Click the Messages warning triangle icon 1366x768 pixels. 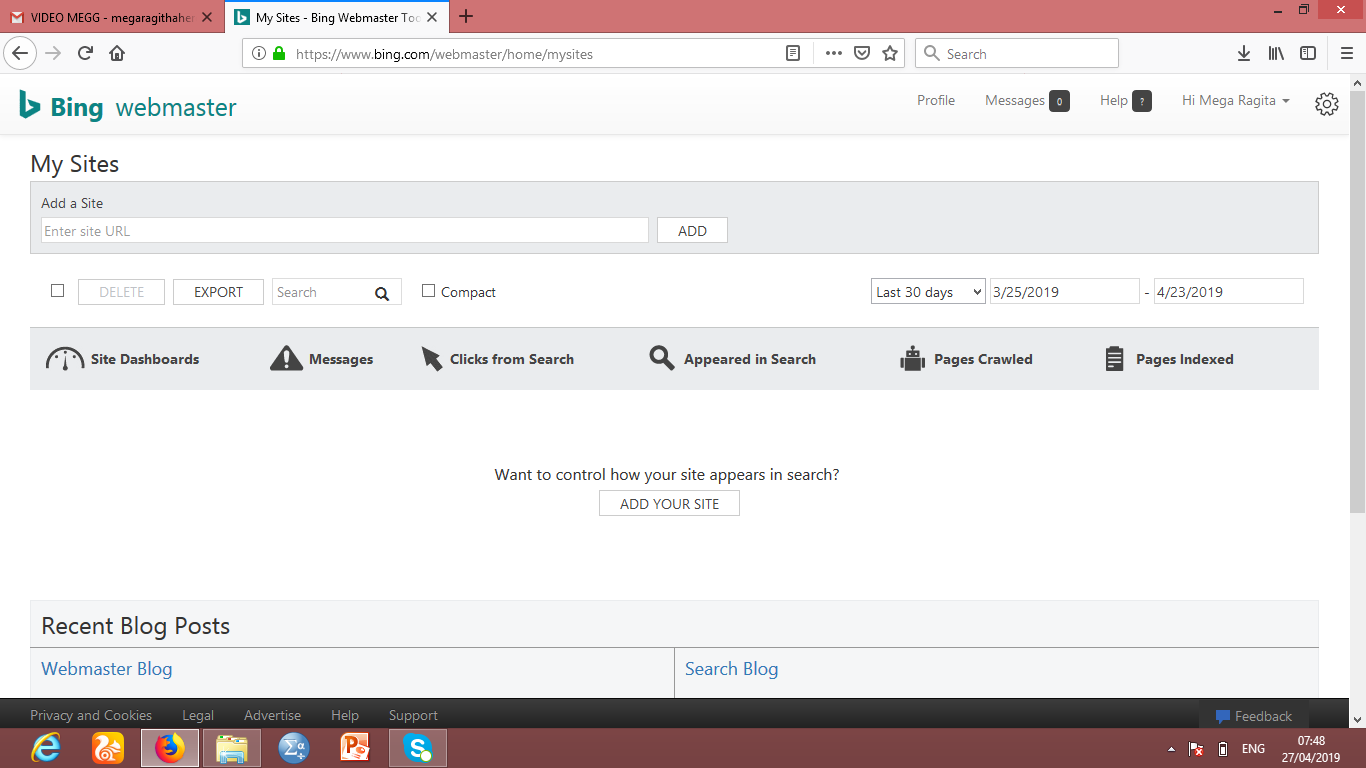point(286,359)
